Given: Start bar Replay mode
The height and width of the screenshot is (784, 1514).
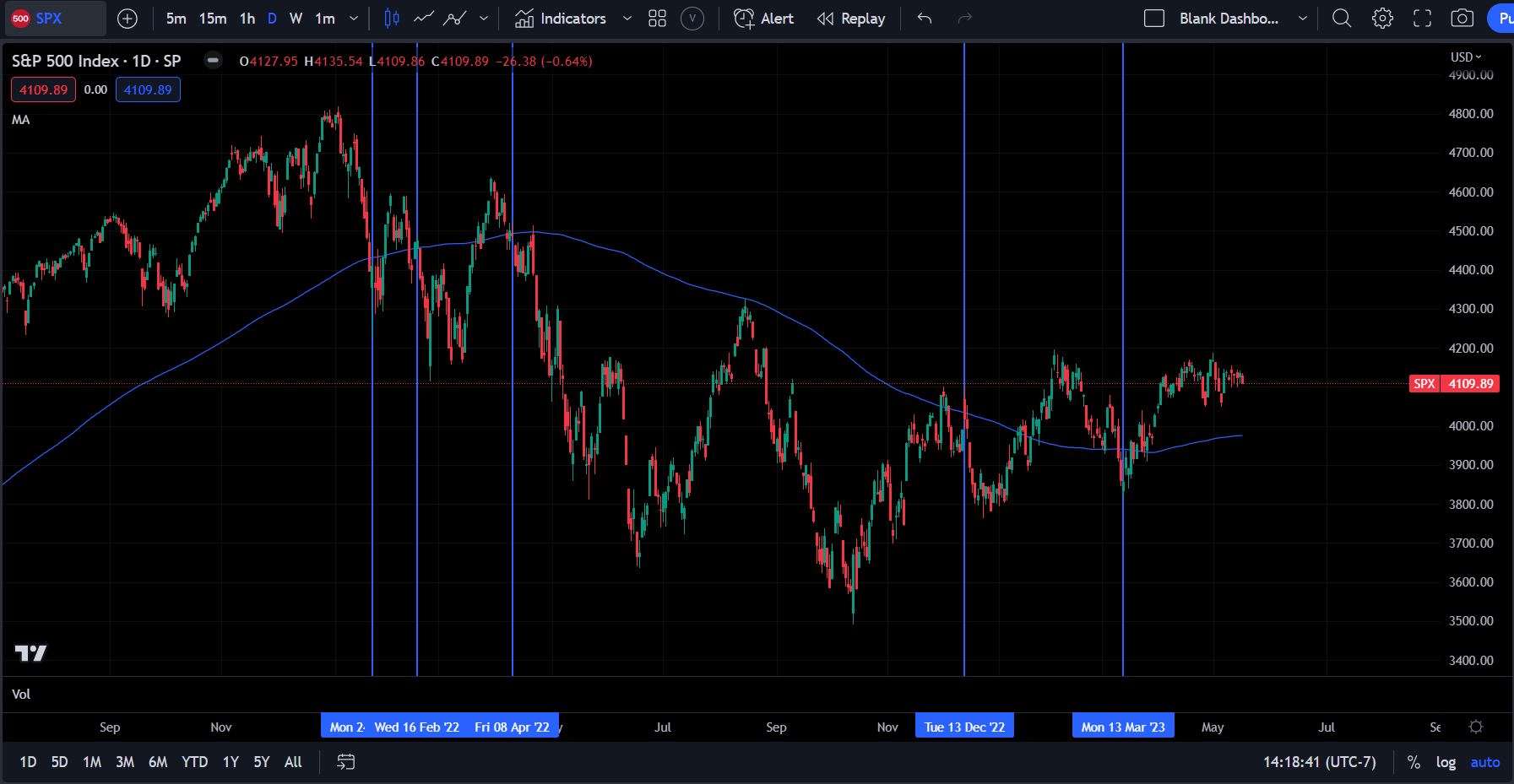Looking at the screenshot, I should click(851, 19).
